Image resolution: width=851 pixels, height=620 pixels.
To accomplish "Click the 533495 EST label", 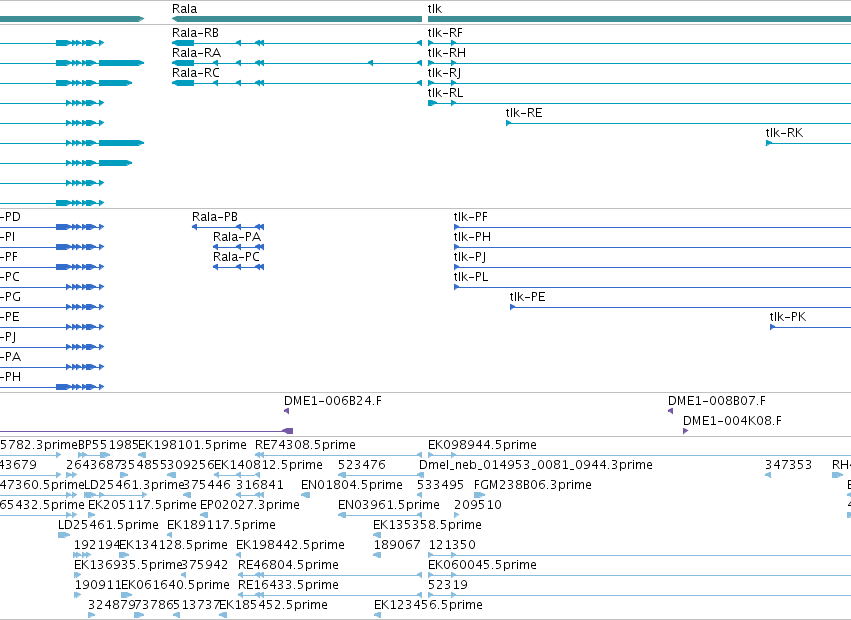I will click(x=440, y=485).
